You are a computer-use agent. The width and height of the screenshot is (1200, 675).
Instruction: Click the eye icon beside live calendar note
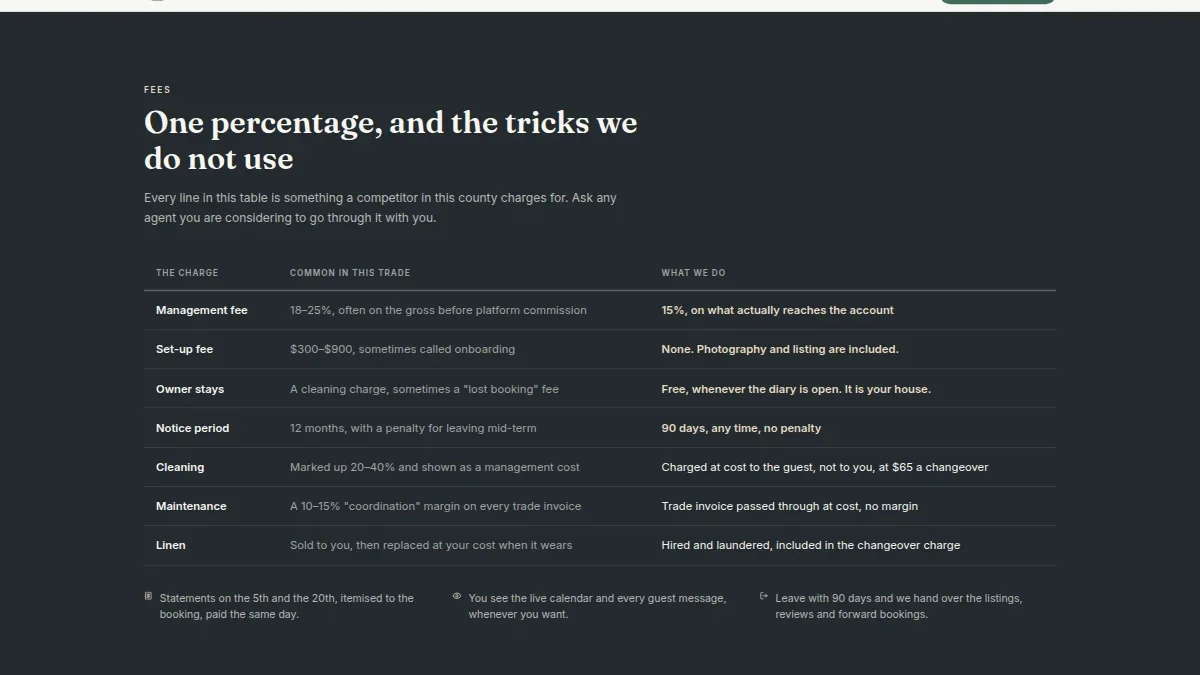pyautogui.click(x=457, y=596)
